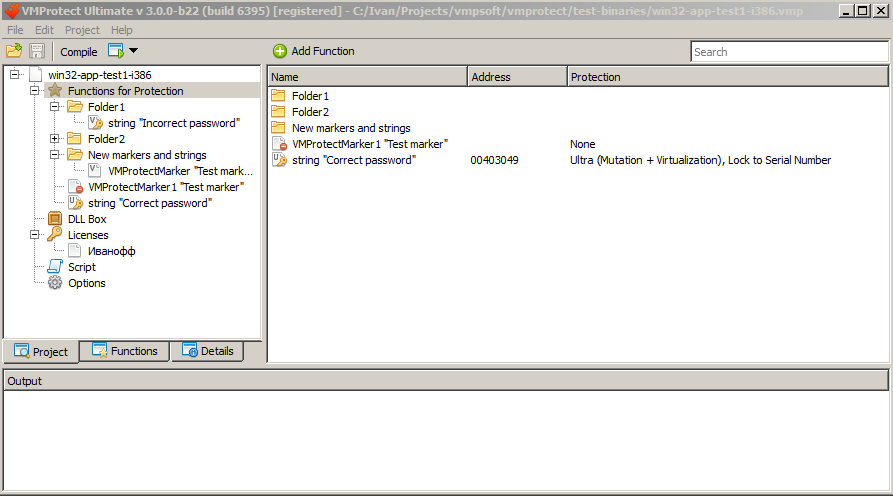Select Script tree item label
This screenshot has height=496, width=893.
coord(82,267)
